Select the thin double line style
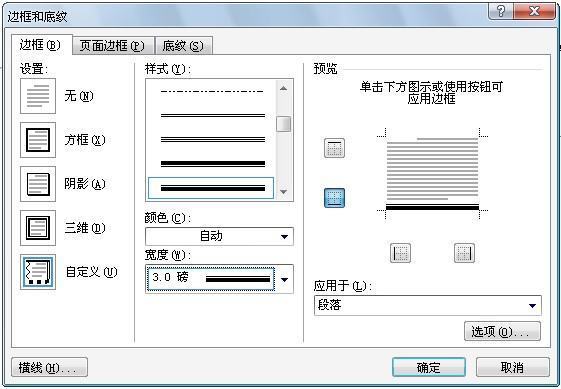This screenshot has height=389, width=561. pos(212,115)
